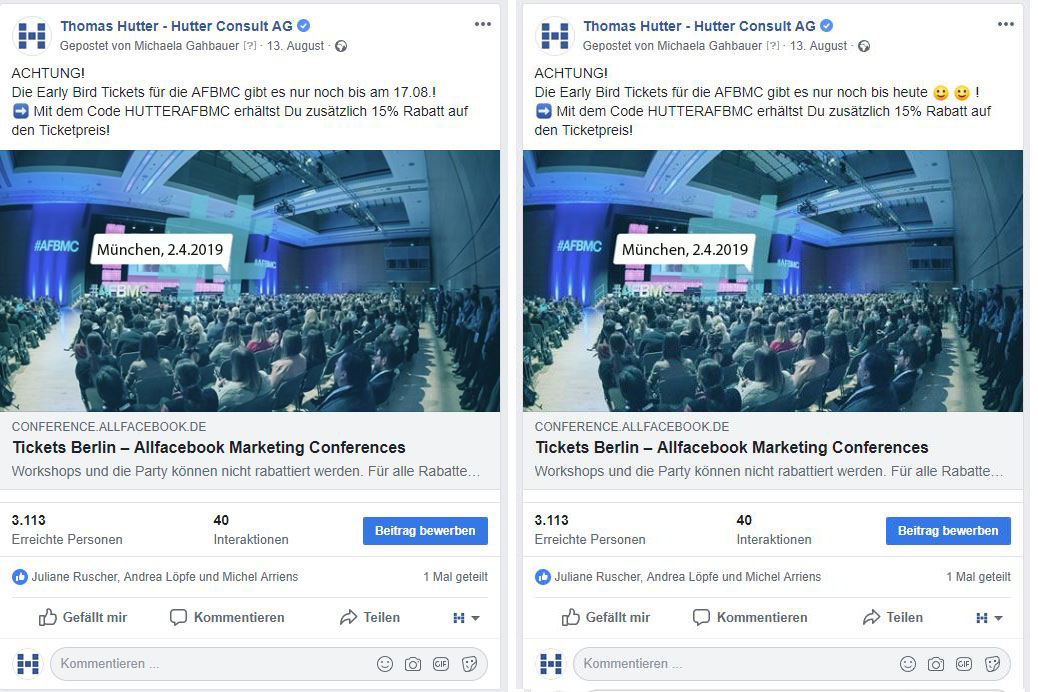
Task: Click Beitrag bewerben on the right post
Action: pos(948,531)
